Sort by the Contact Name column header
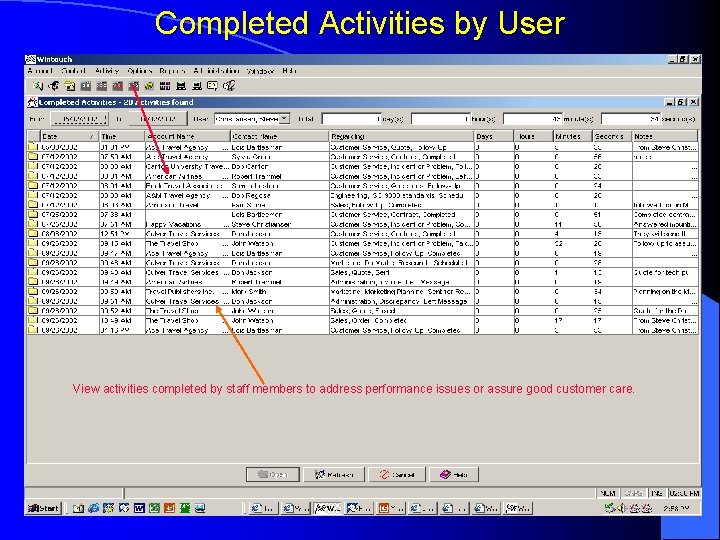Viewport: 720px width, 540px height. click(x=280, y=136)
